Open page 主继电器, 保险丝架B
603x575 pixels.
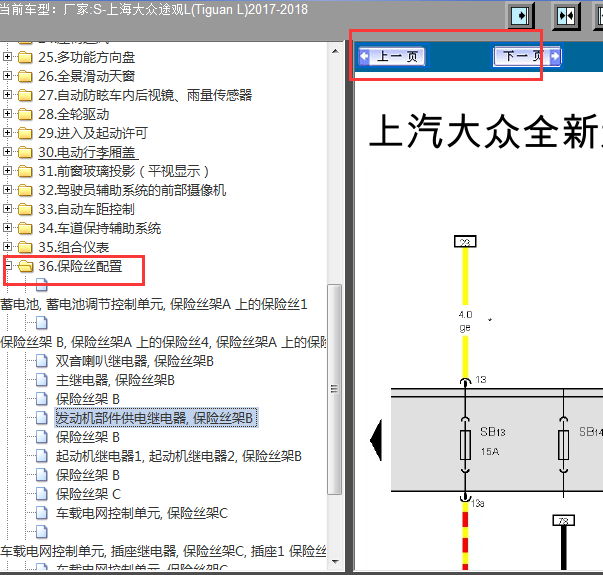[x=115, y=380]
